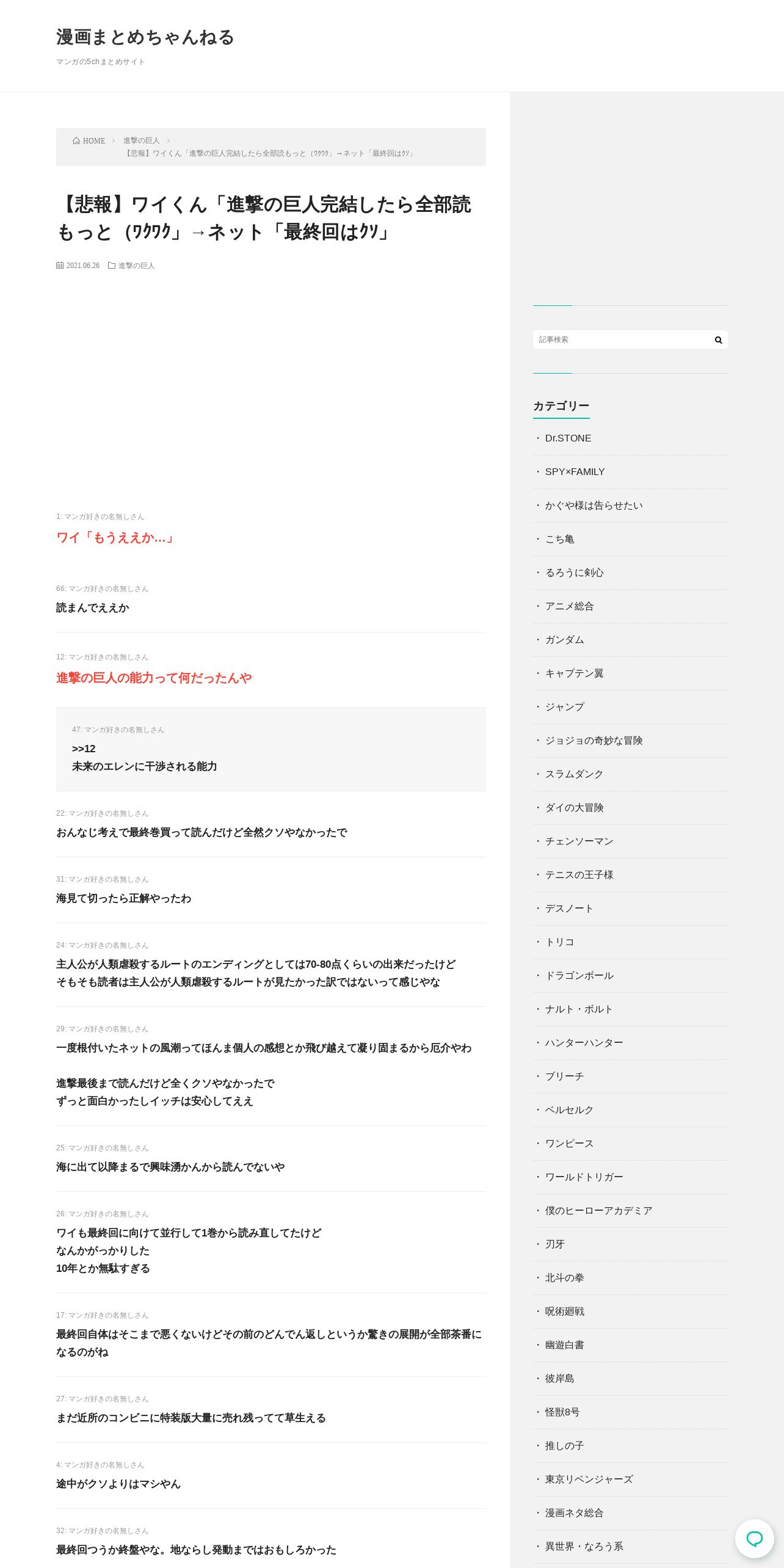This screenshot has width=784, height=1568.
Task: Click comment 海に出て以降まるで興味湧かんから読んでないや
Action: coord(170,1167)
